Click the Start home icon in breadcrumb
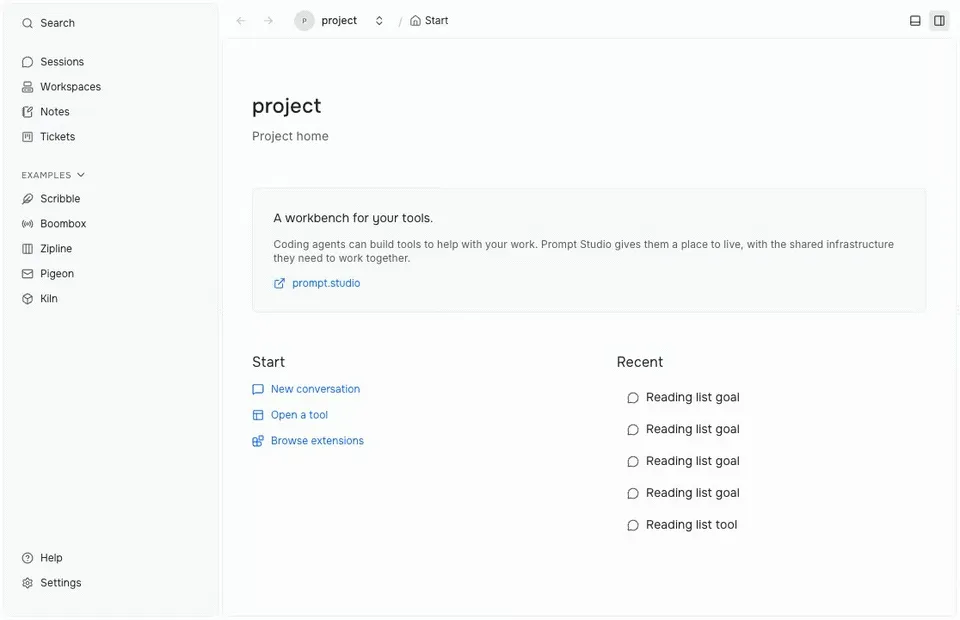The width and height of the screenshot is (960, 620). (415, 21)
